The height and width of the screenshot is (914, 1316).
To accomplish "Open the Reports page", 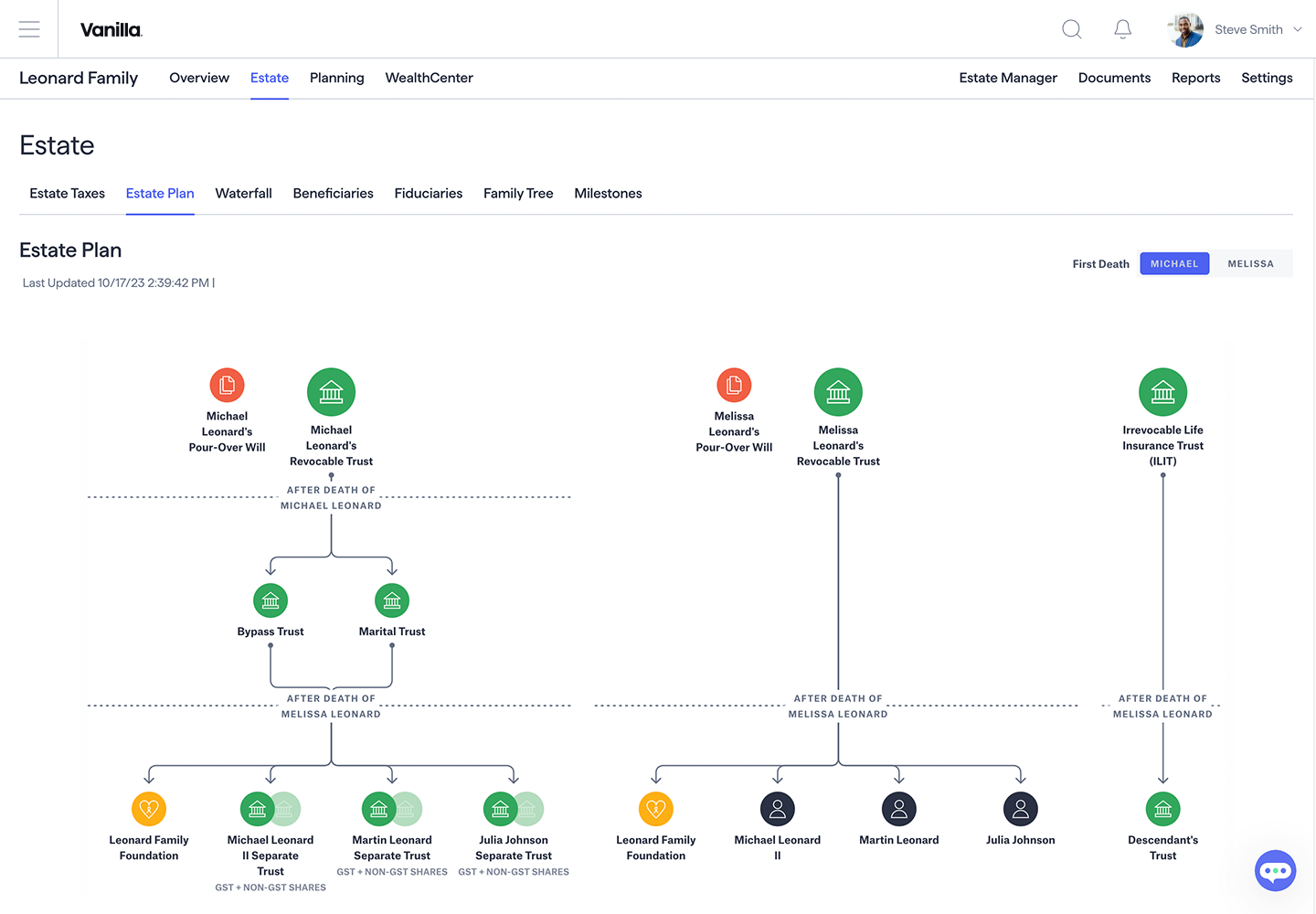I will coord(1195,78).
